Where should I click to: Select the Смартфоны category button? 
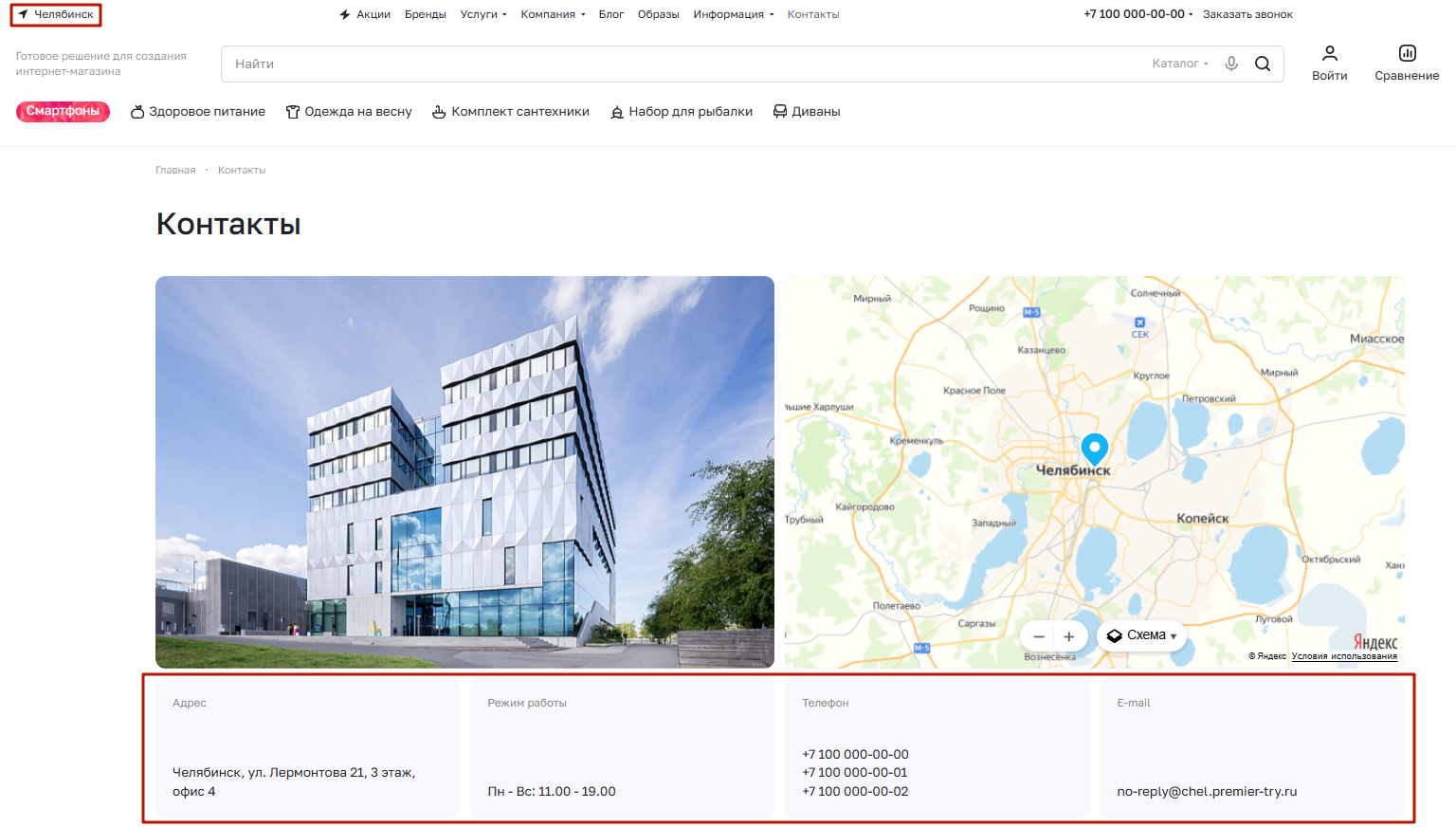(x=63, y=111)
